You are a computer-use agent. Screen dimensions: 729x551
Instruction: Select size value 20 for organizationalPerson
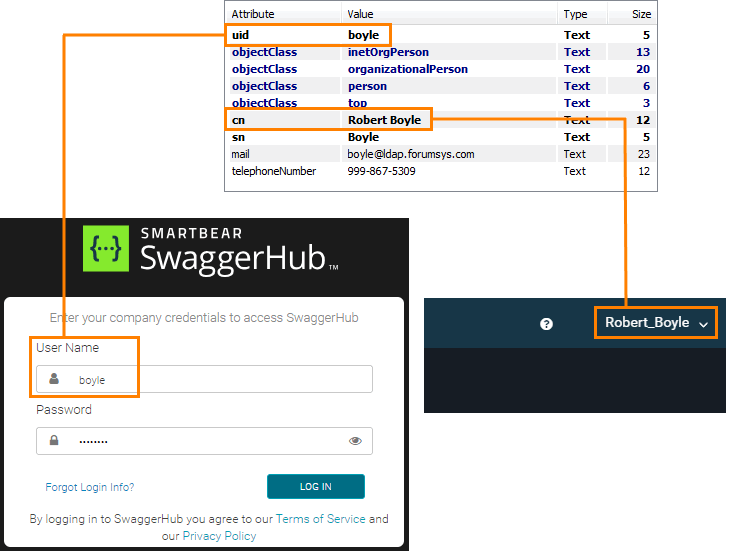point(643,69)
